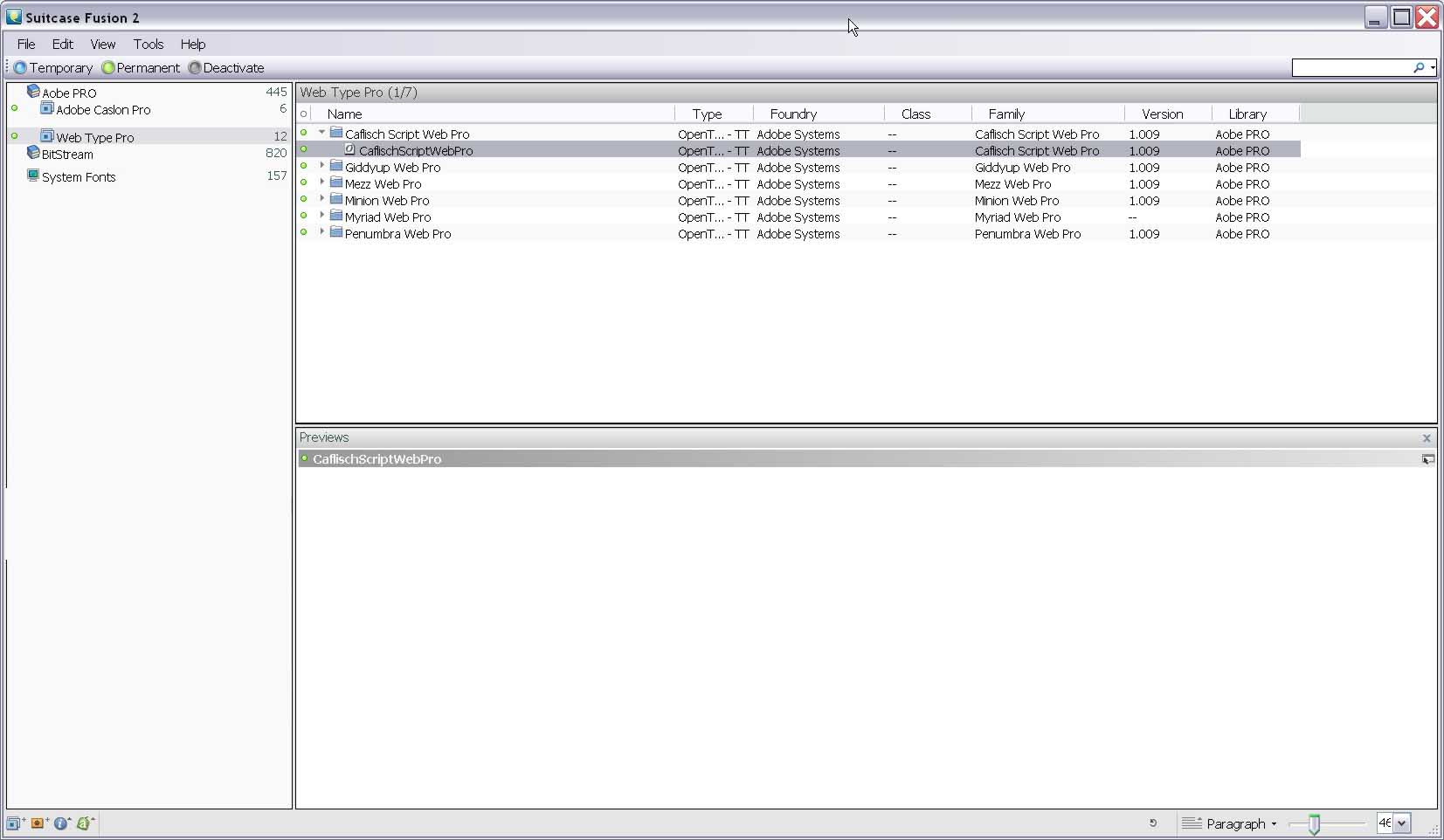Sort by the Class column header

pos(928,114)
